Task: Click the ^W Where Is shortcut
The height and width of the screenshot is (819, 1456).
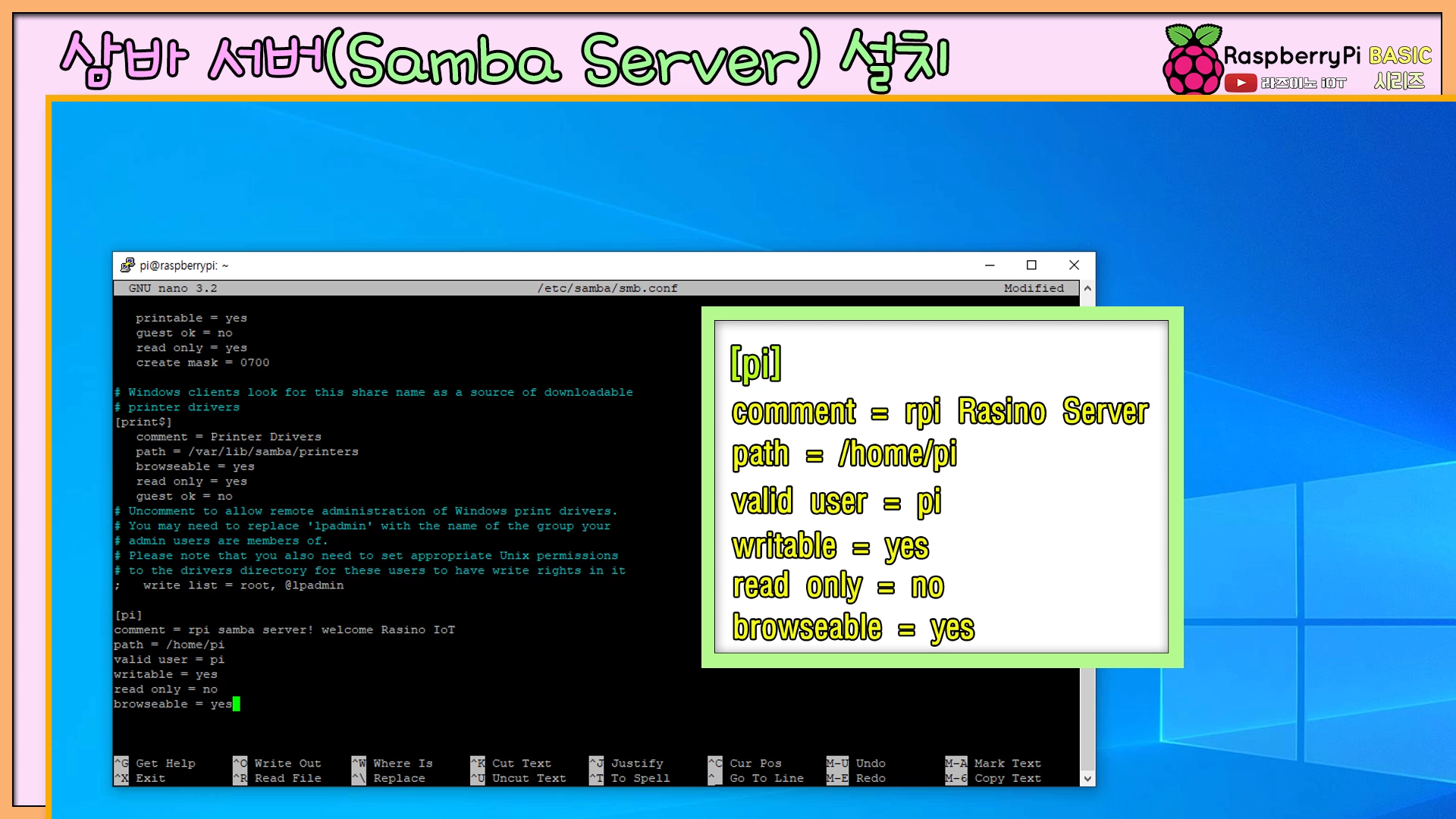Action: 392,763
